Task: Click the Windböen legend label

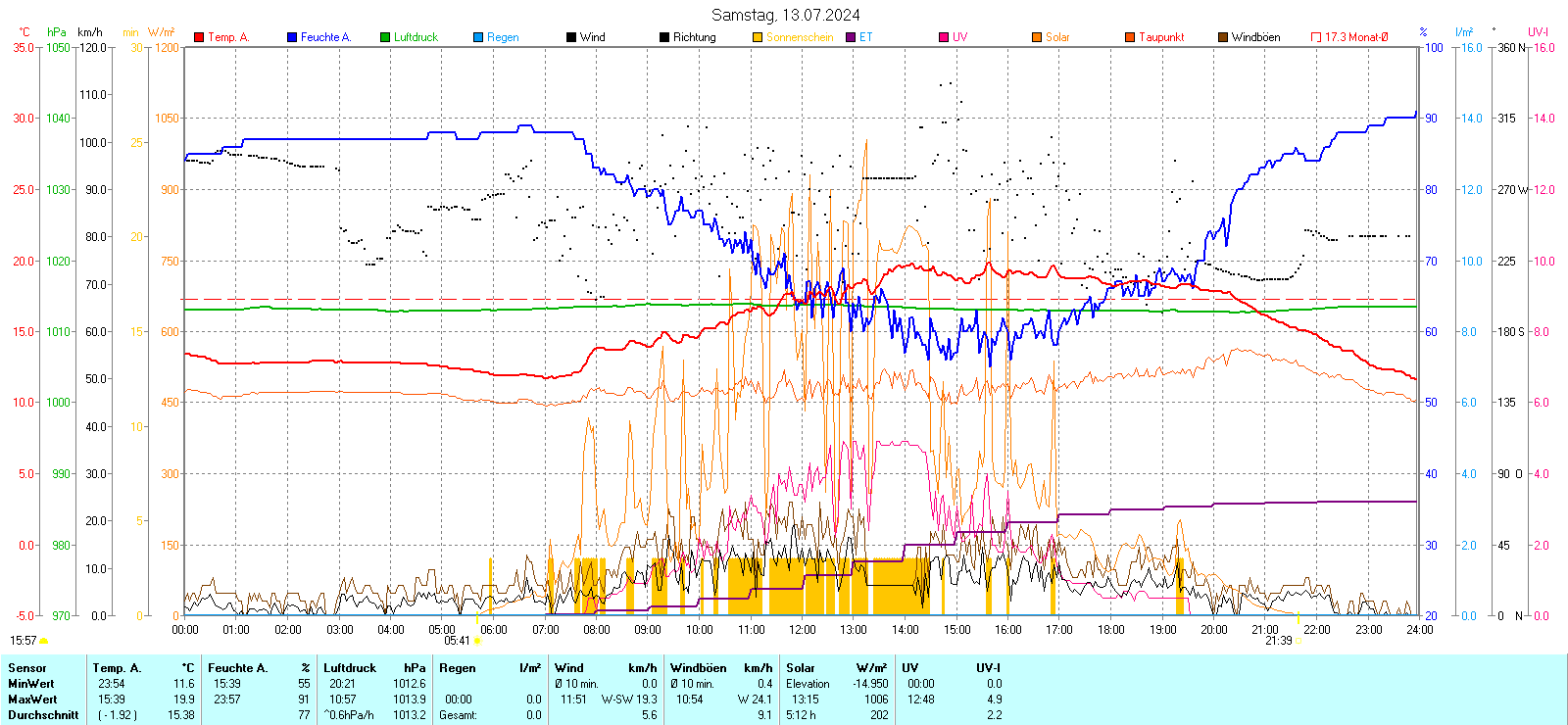Action: point(1255,37)
